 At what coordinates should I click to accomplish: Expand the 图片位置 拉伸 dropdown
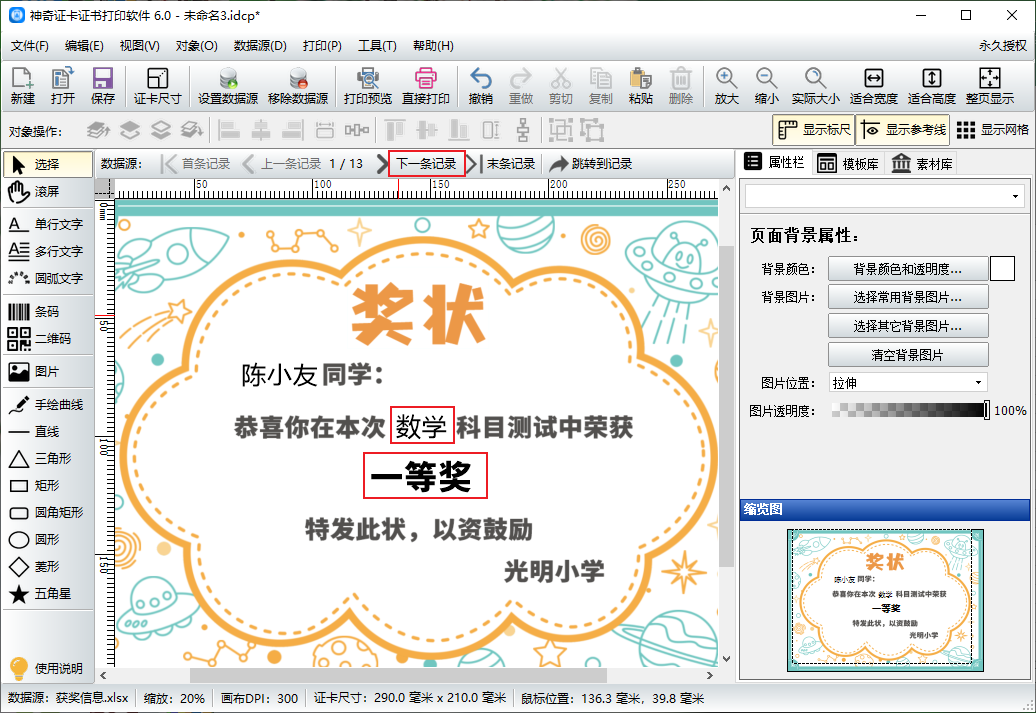(907, 383)
